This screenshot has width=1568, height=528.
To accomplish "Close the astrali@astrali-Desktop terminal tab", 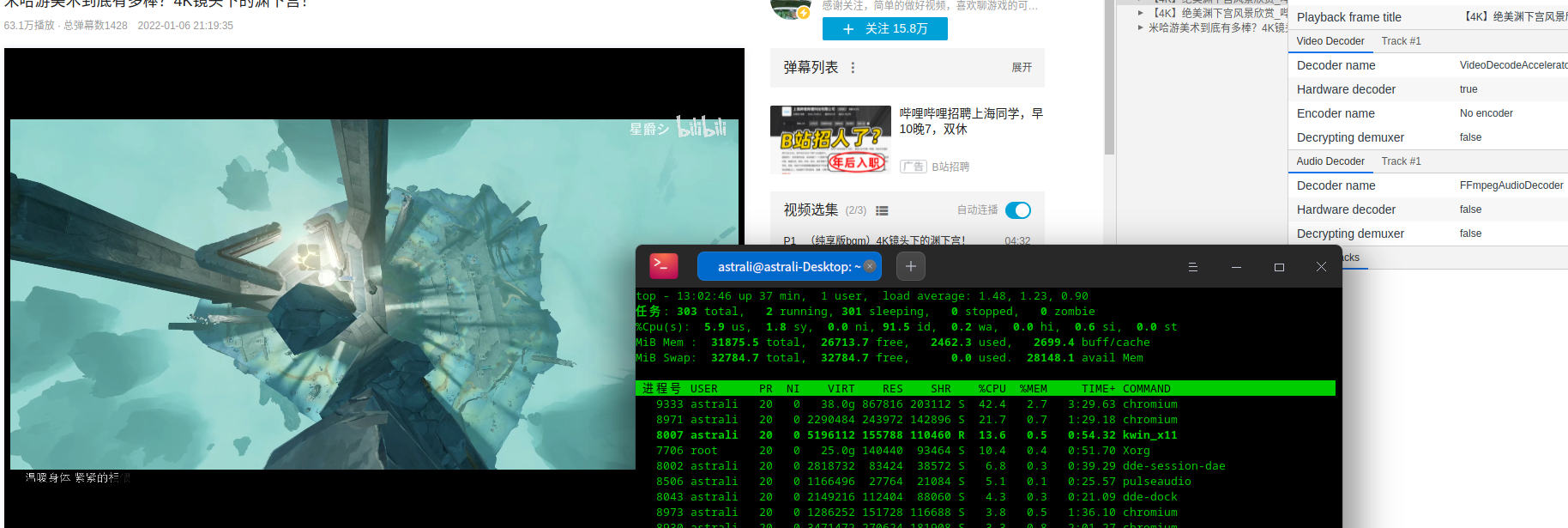I will click(x=870, y=266).
